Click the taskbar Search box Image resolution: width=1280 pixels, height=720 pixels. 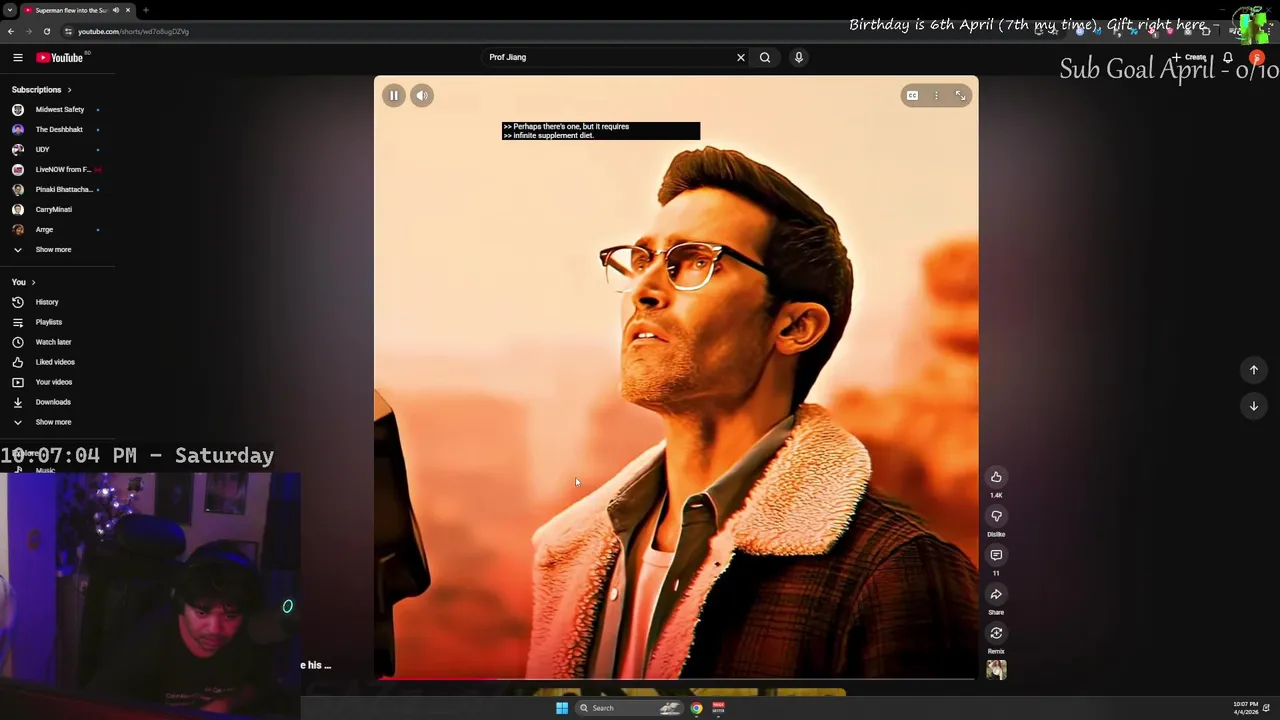coord(630,708)
